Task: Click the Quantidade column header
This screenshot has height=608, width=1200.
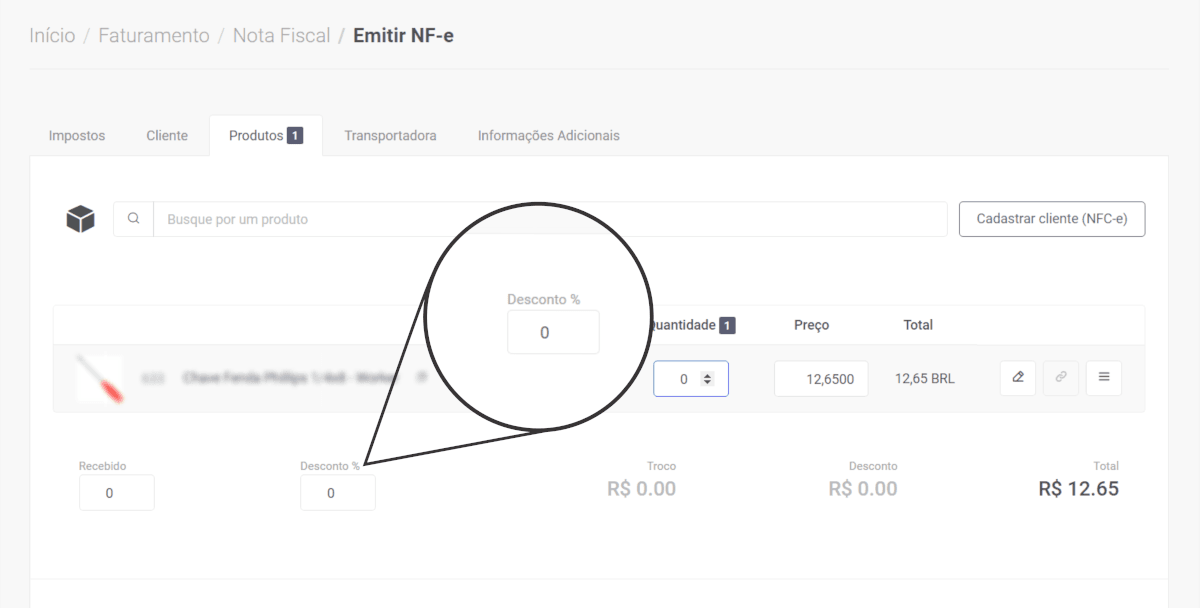Action: (692, 325)
